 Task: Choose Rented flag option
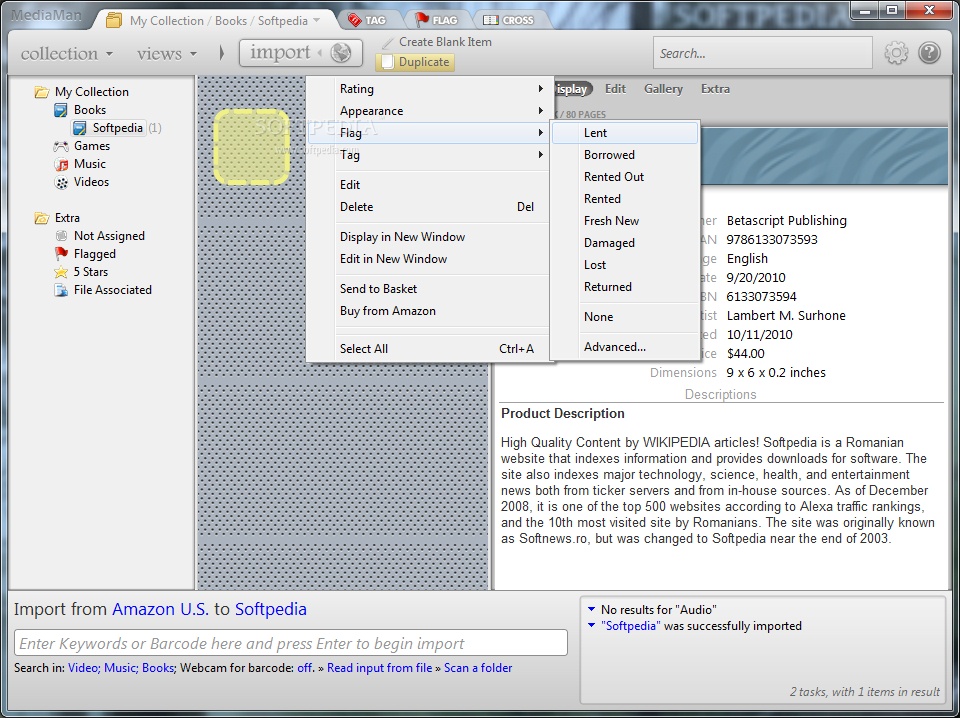[624, 199]
